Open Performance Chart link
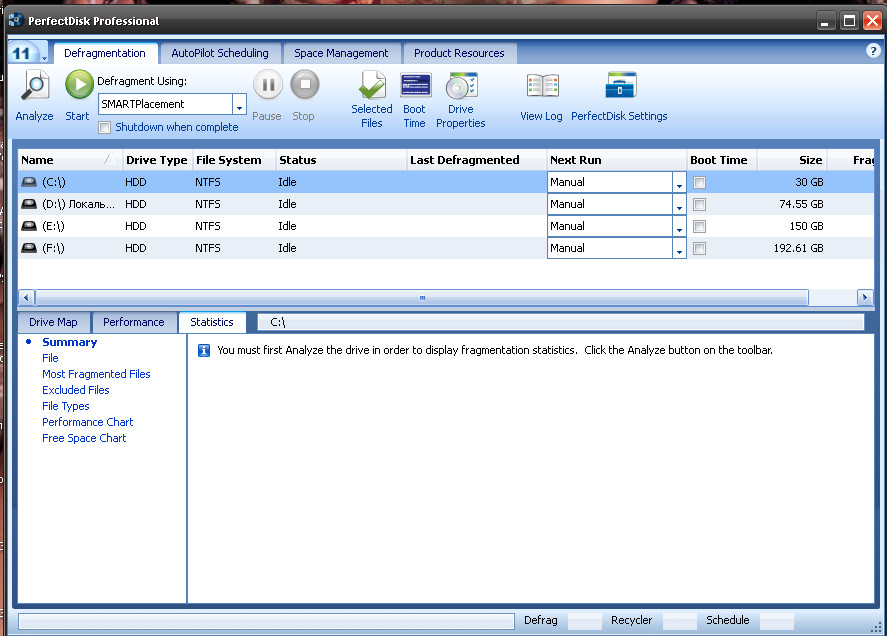 [88, 422]
